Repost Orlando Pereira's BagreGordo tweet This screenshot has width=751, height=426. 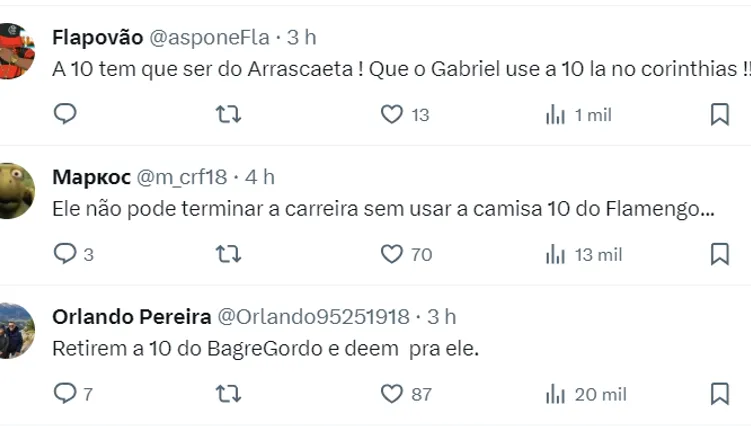(x=228, y=394)
